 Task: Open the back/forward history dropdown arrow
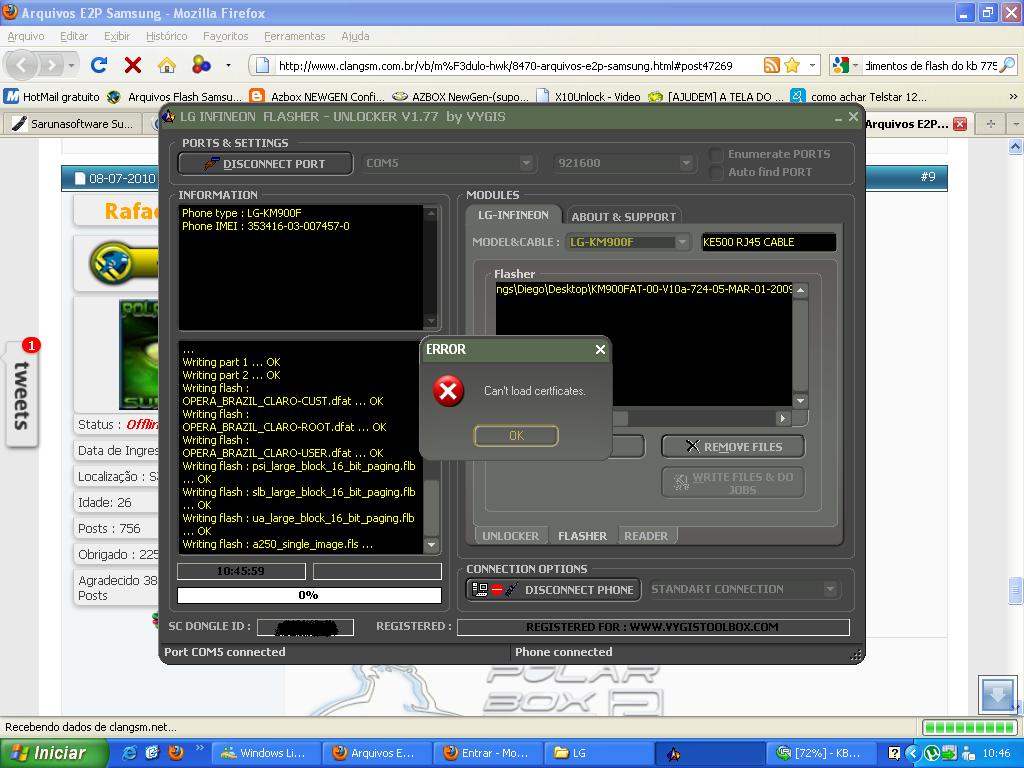click(x=71, y=65)
